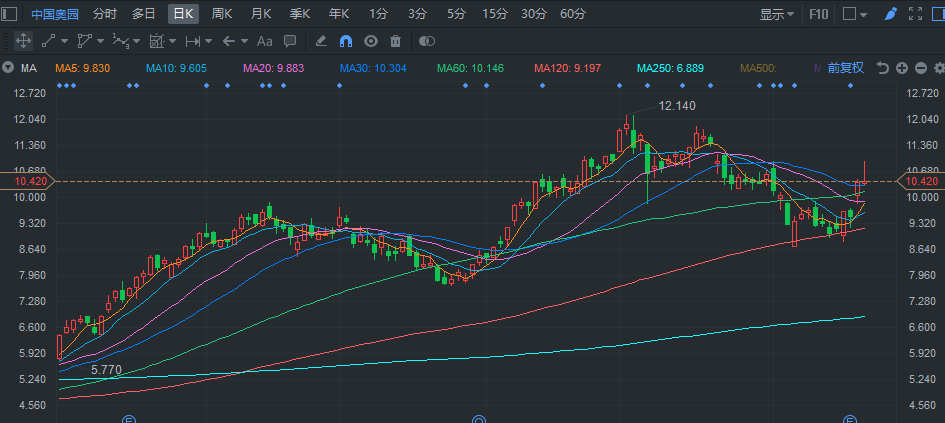The height and width of the screenshot is (423, 945).
Task: Click the undo arrow beside 前复权
Action: click(882, 68)
